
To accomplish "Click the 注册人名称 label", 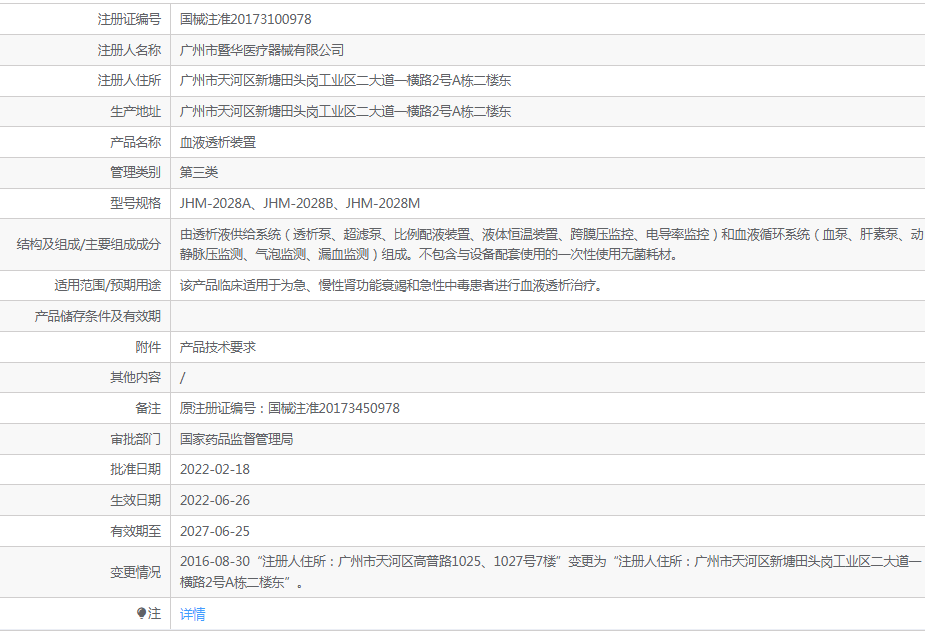I will click(129, 50).
